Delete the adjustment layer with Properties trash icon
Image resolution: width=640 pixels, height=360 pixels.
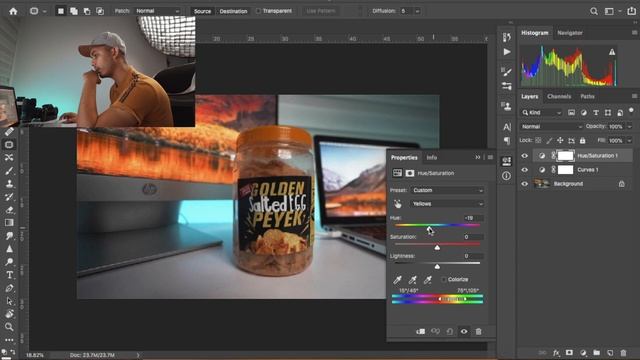click(478, 331)
